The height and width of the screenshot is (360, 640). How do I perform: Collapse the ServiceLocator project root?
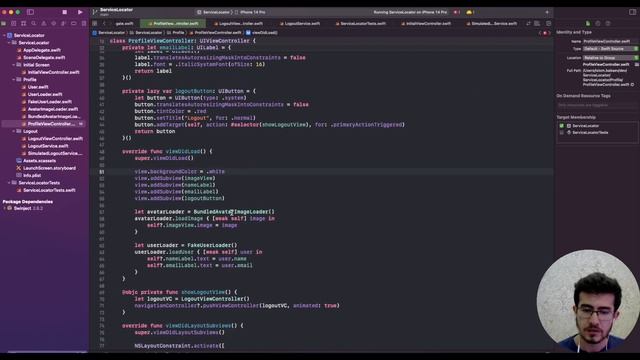tap(4, 36)
